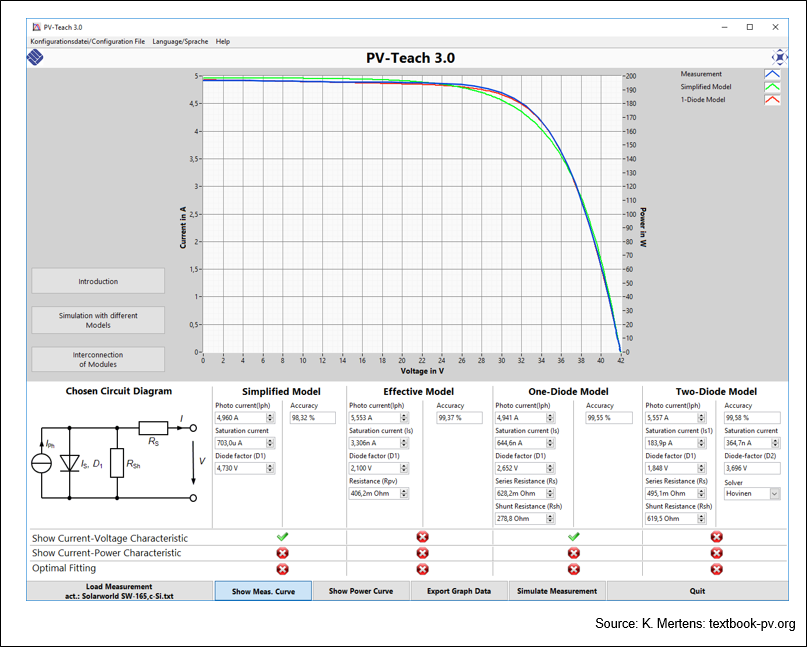Click Two-Diode diode factor (D1) stepper
The image size is (807, 647).
[701, 468]
